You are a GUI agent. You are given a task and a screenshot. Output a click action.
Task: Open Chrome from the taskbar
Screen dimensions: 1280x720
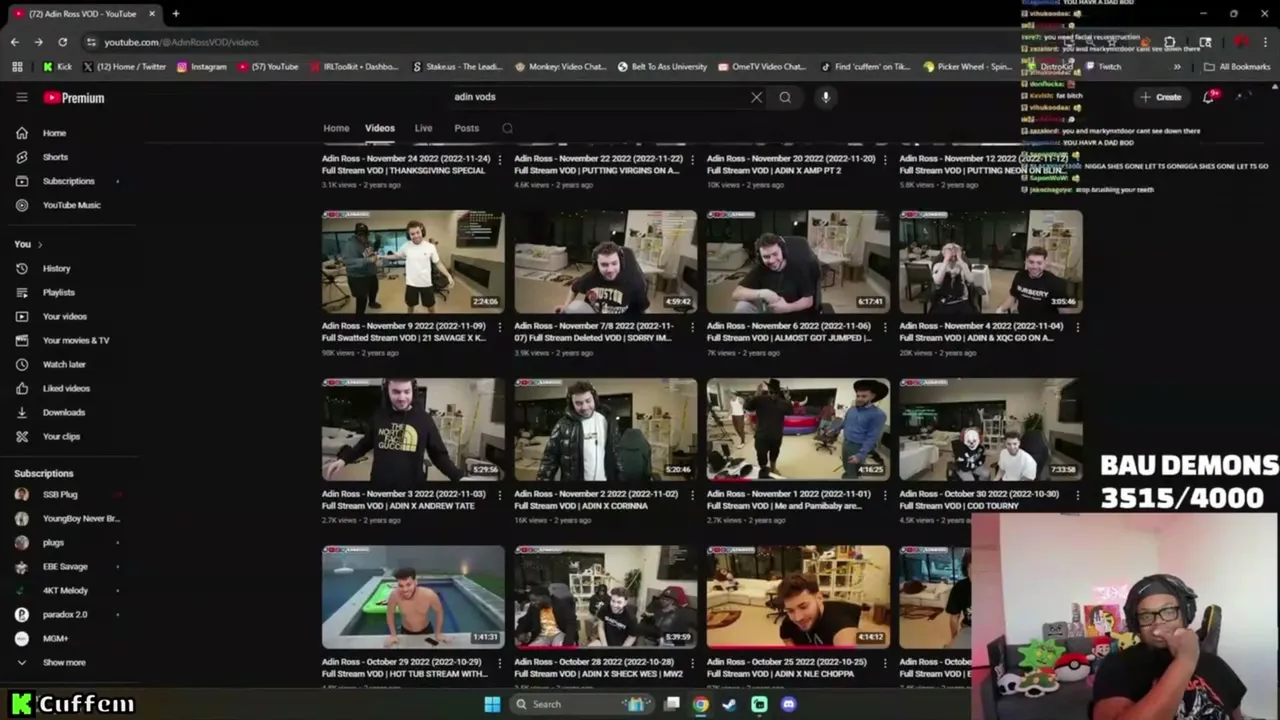(701, 704)
